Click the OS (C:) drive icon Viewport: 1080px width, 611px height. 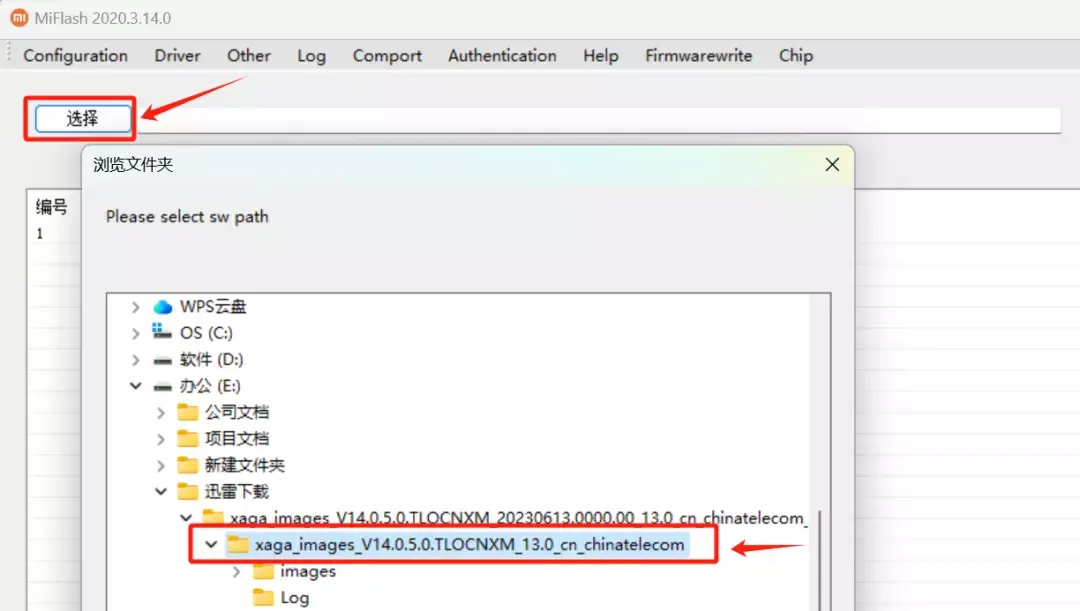pyautogui.click(x=162, y=332)
